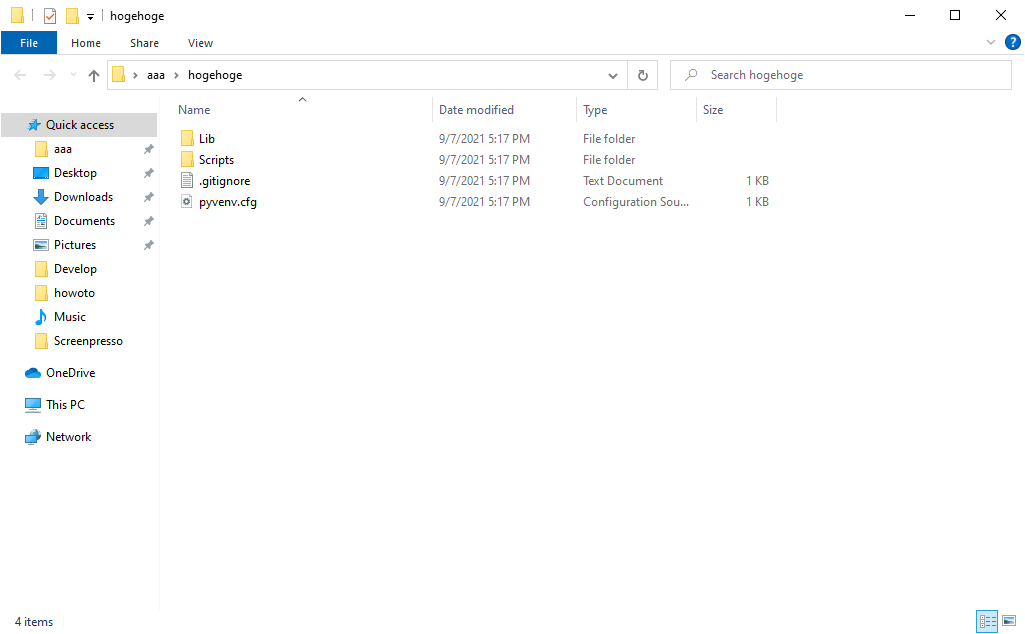Image resolution: width=1025 pixels, height=634 pixels.
Task: Click the Properties quick access toolbar icon
Action: pos(50,16)
